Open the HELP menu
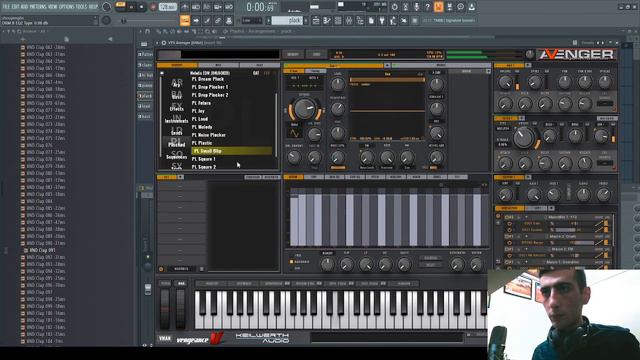This screenshot has width=640, height=360. [93, 7]
